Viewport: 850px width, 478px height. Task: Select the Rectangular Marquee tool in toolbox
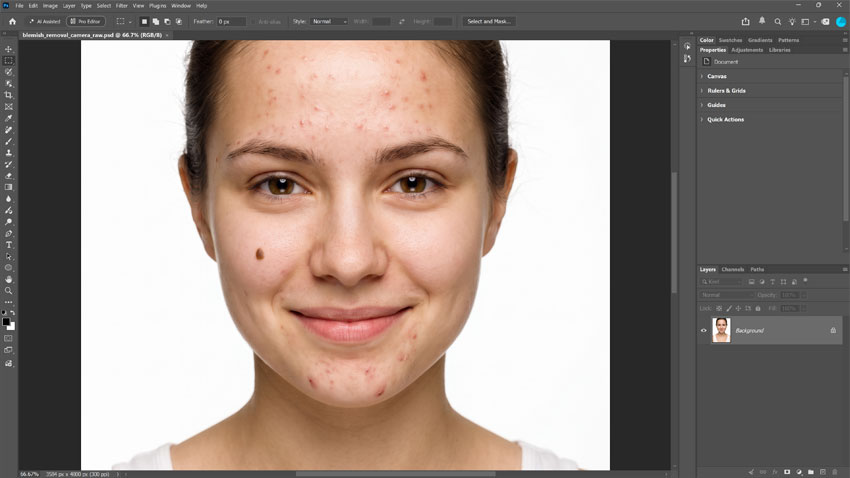(x=9, y=60)
